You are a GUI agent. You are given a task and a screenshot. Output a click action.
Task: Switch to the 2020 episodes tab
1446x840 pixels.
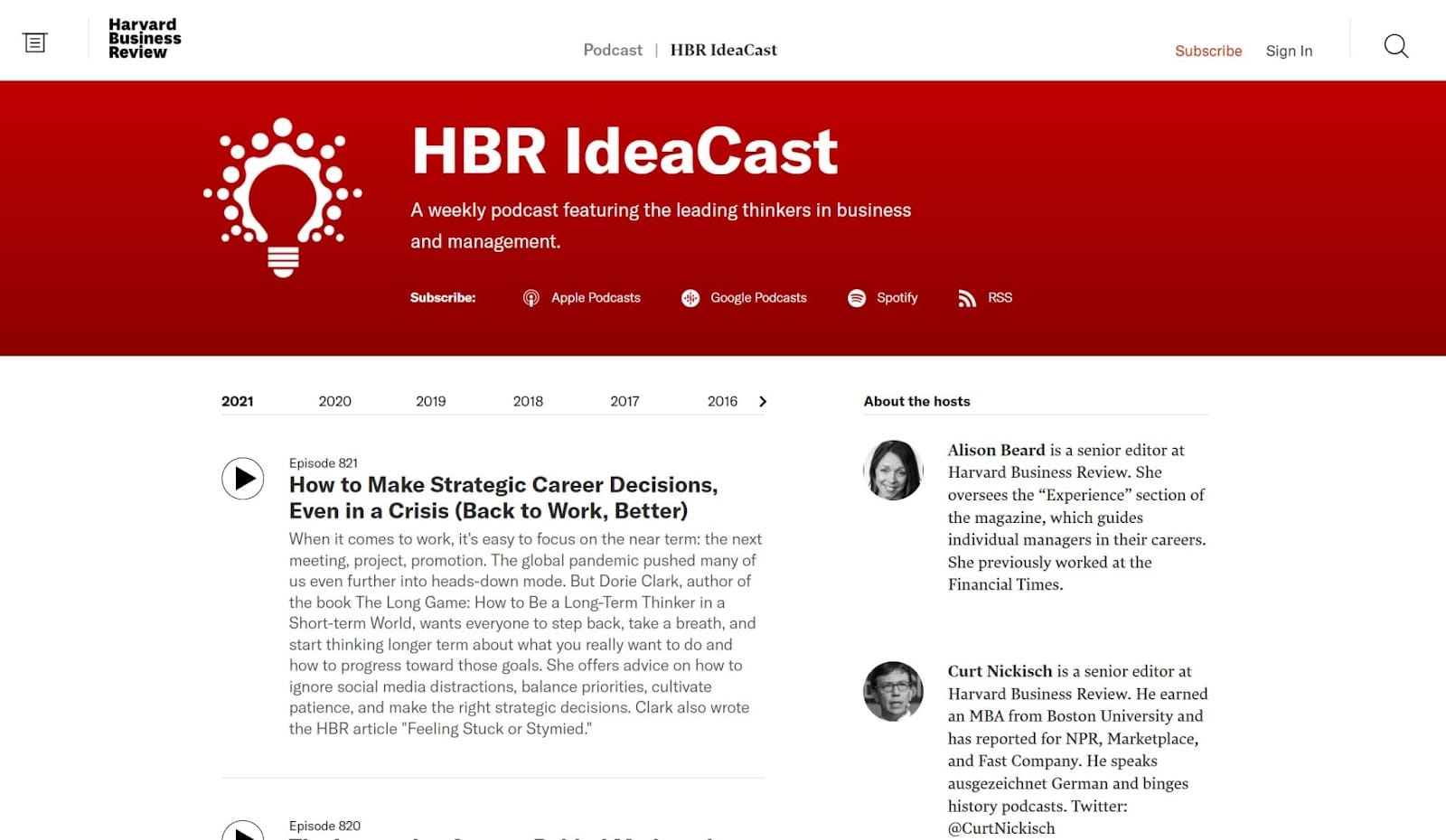(334, 401)
